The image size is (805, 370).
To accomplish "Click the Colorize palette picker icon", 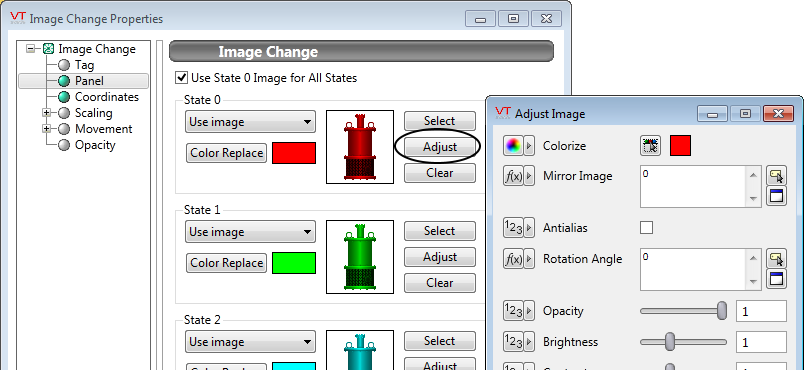I will tap(650, 146).
